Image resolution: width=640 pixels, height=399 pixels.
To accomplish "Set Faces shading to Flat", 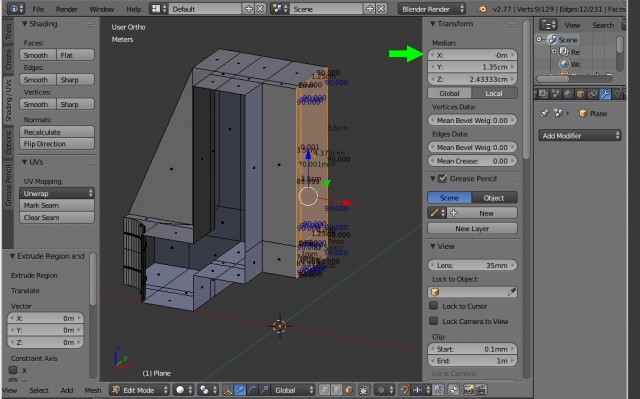I will [x=76, y=55].
